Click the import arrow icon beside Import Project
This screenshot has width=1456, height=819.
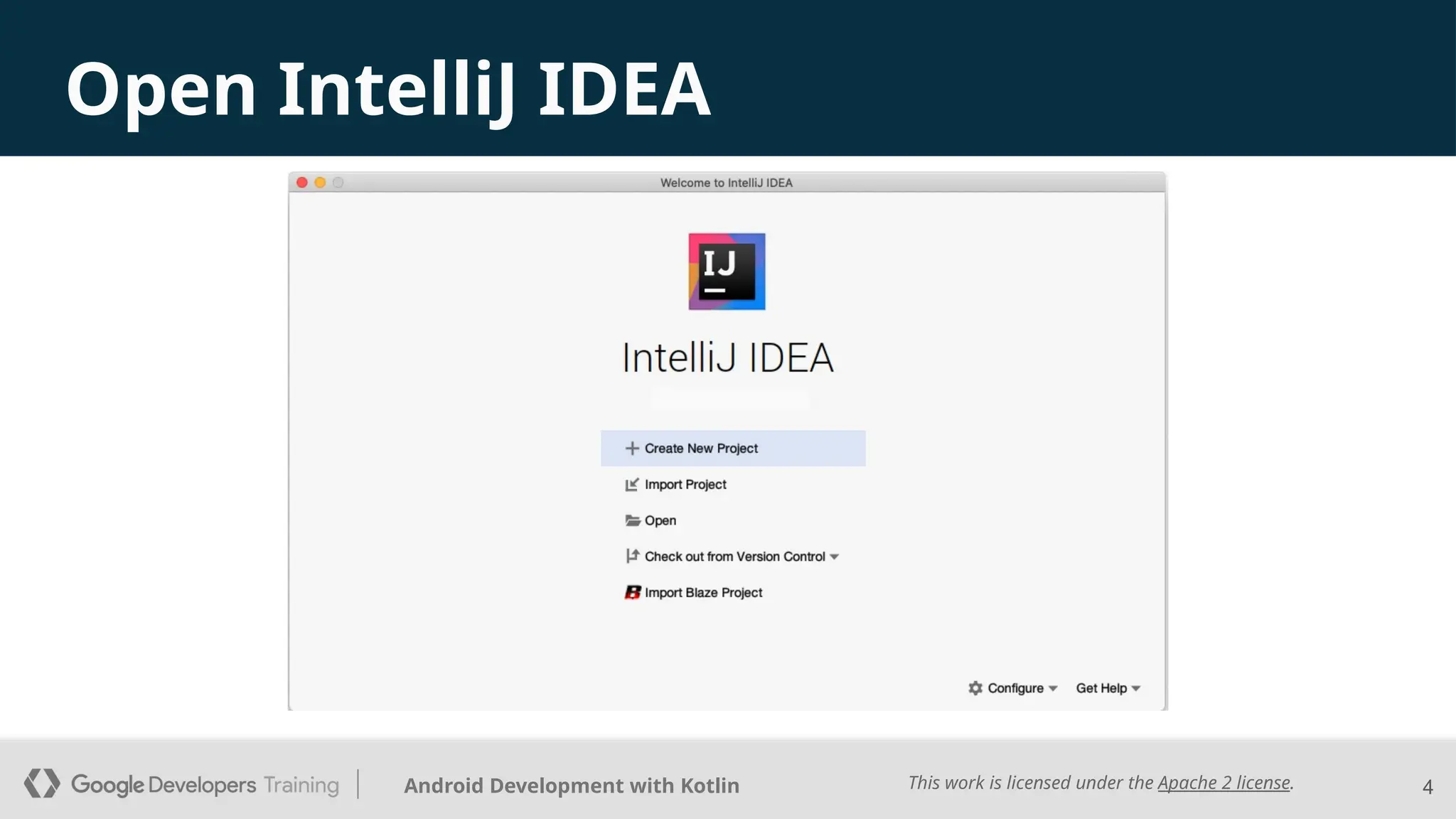(x=632, y=484)
